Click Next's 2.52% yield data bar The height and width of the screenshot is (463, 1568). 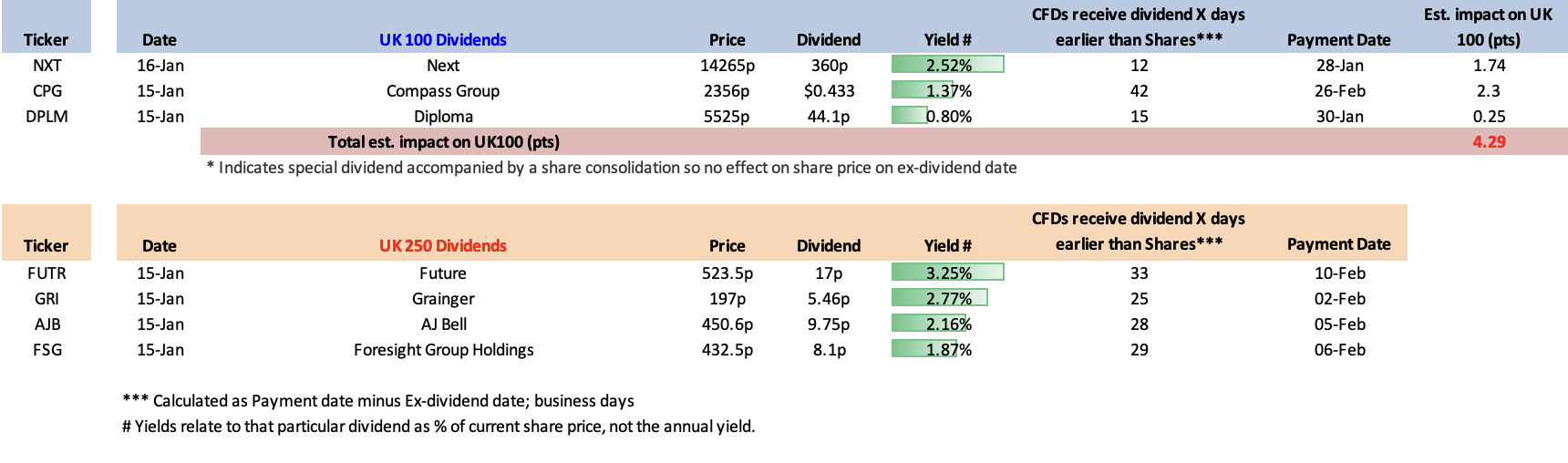[x=947, y=65]
